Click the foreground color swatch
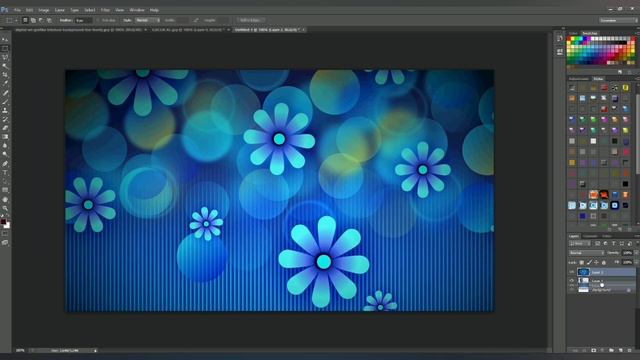The width and height of the screenshot is (640, 360). [x=3, y=222]
